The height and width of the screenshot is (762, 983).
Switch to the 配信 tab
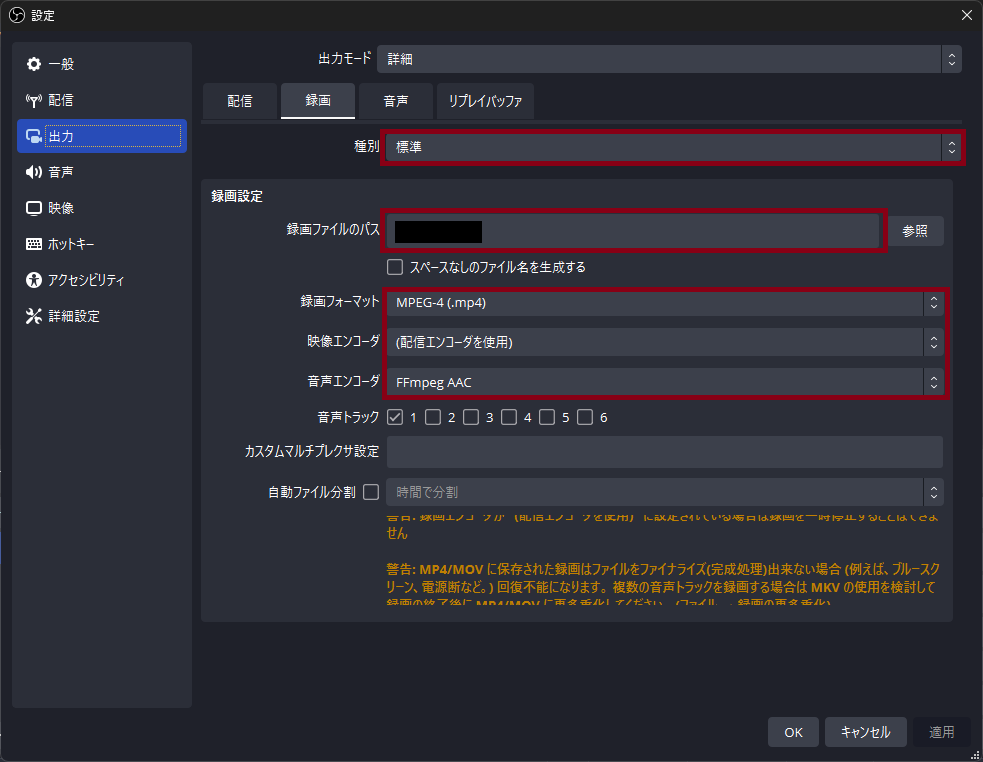click(239, 101)
